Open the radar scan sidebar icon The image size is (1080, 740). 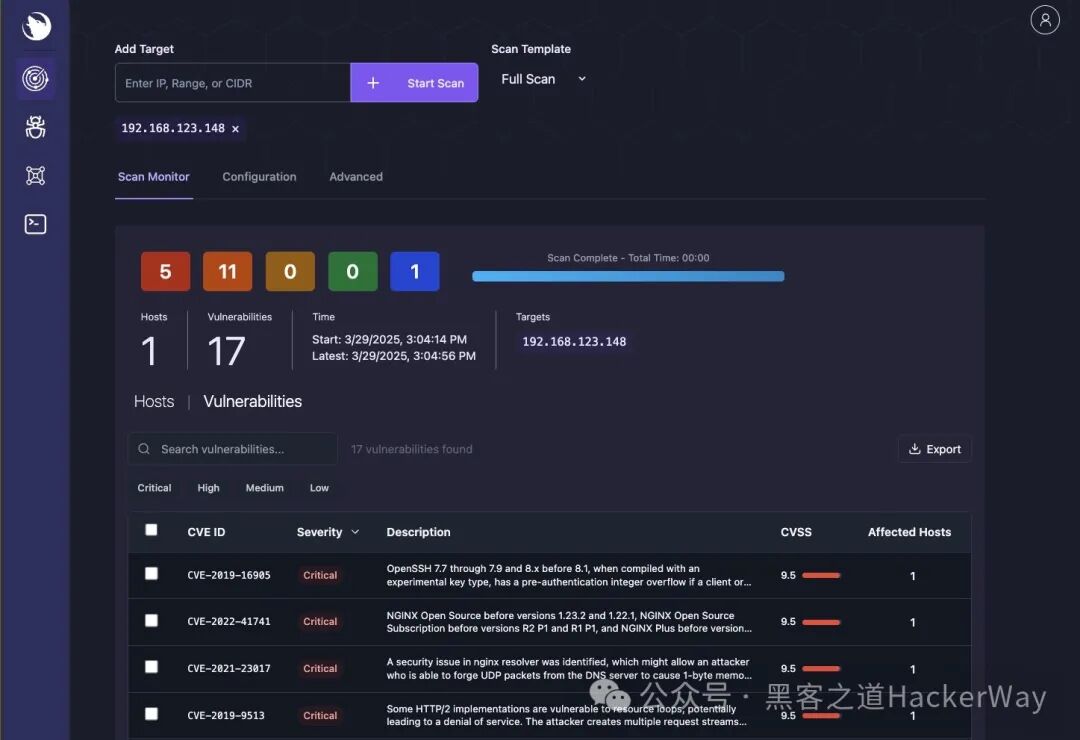pos(35,79)
